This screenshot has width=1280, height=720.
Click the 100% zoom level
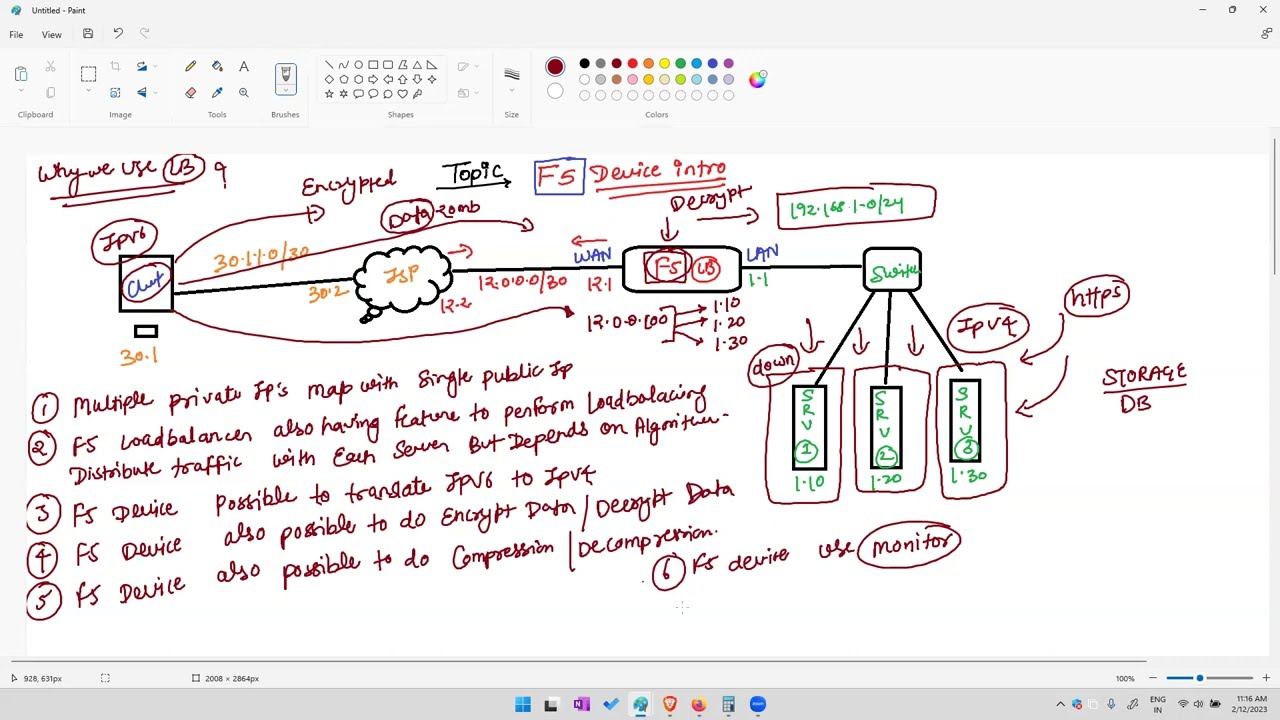(1125, 678)
